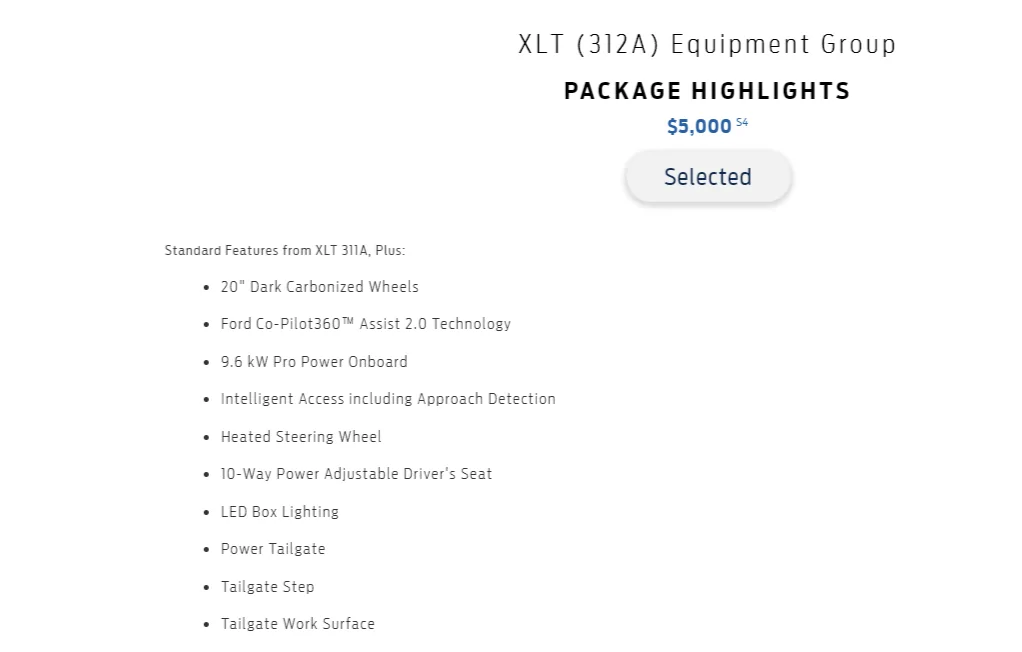Click Intelligent Access including Approach Detection

click(x=388, y=399)
